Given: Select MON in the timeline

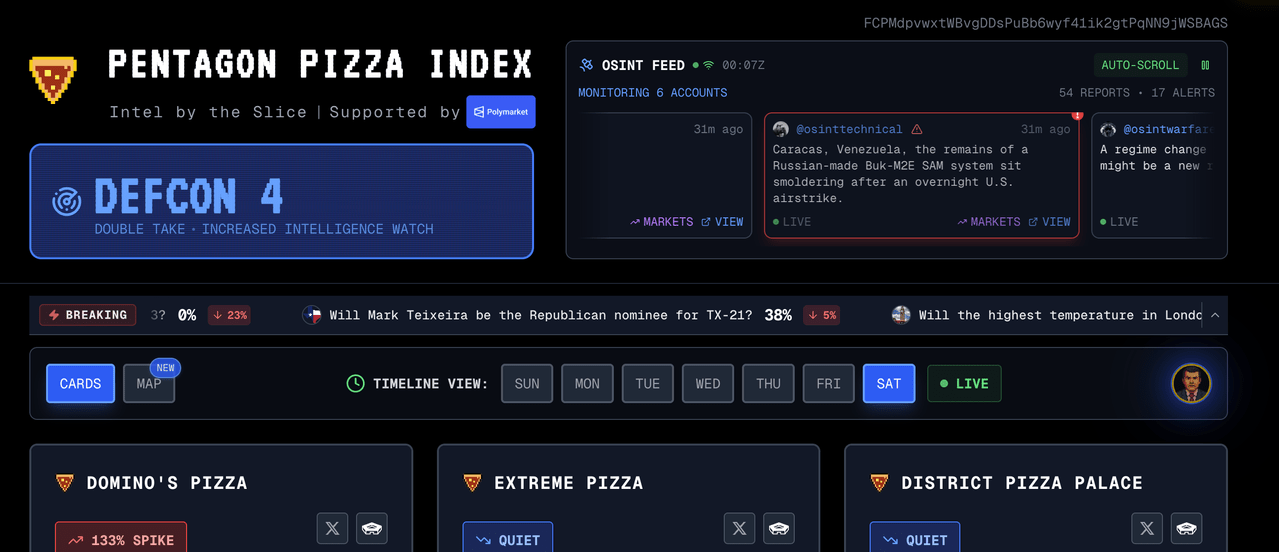Looking at the screenshot, I should click(x=587, y=384).
